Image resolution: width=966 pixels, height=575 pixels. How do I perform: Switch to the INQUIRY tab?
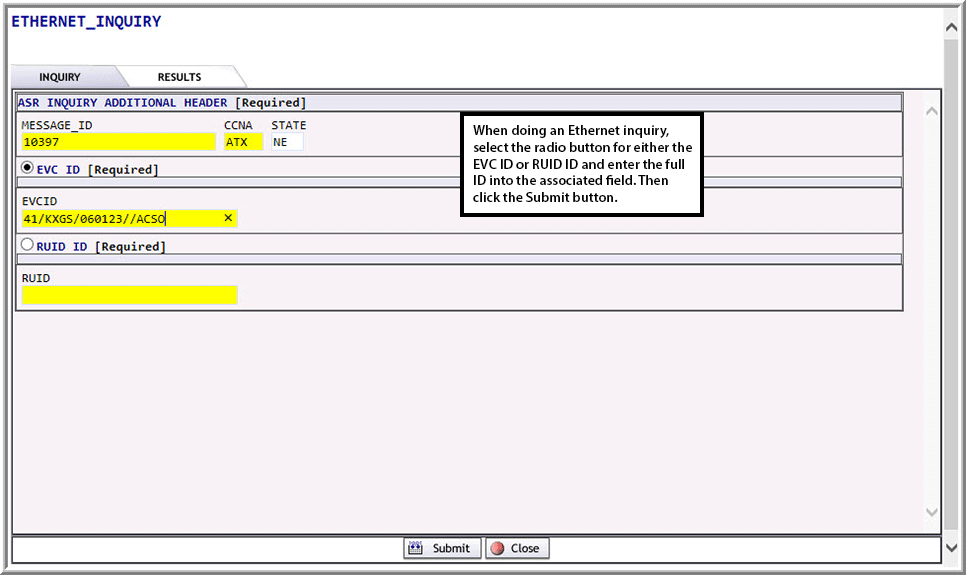click(x=60, y=77)
